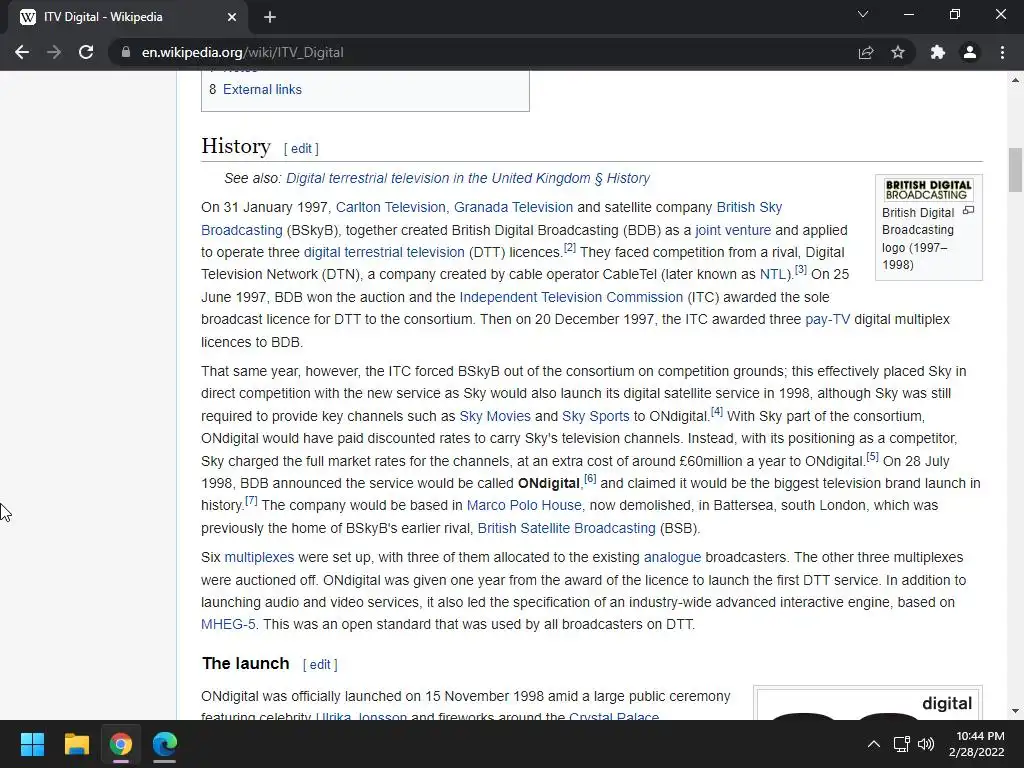Viewport: 1024px width, 768px height.
Task: Jump to citation reference [2]
Action: pos(569,248)
